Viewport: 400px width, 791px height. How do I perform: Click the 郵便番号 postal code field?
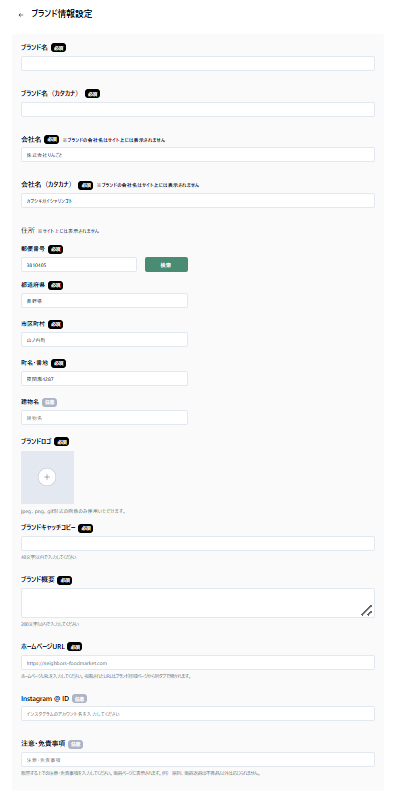[79, 264]
